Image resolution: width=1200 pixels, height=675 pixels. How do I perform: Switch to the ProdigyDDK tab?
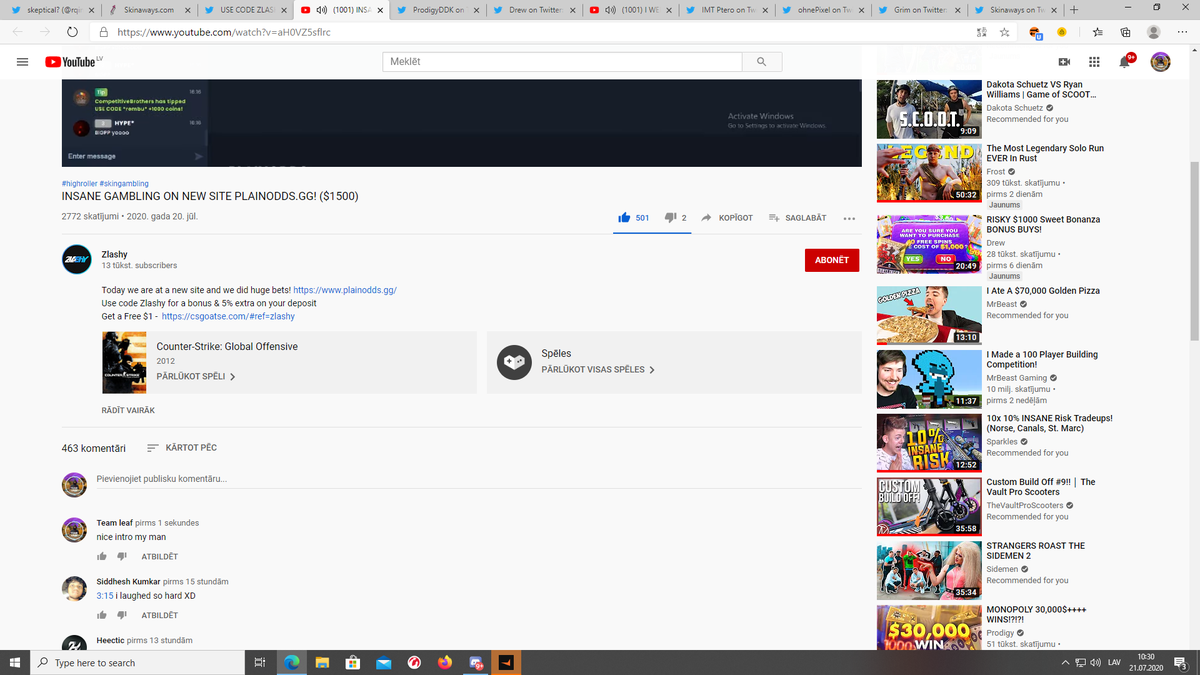[437, 10]
